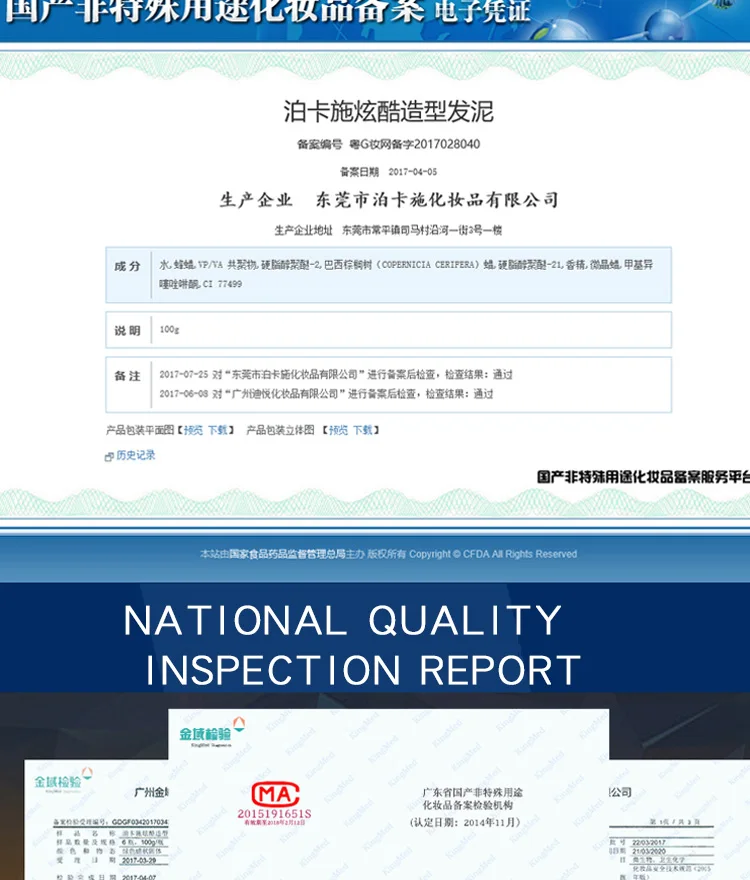Click 广东省国产非特殊用途 化妆品备案检验机构 text

[x=473, y=799]
